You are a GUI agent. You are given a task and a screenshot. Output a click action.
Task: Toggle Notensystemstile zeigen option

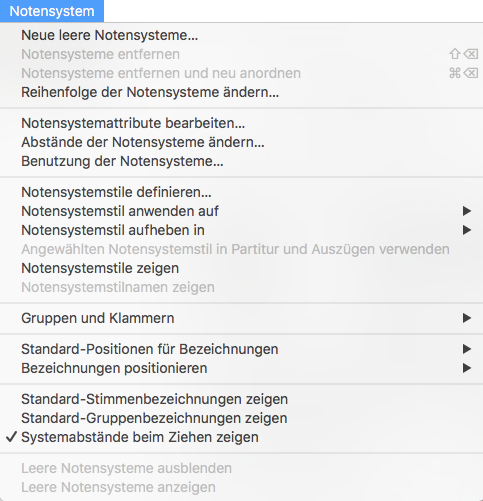[241, 268]
